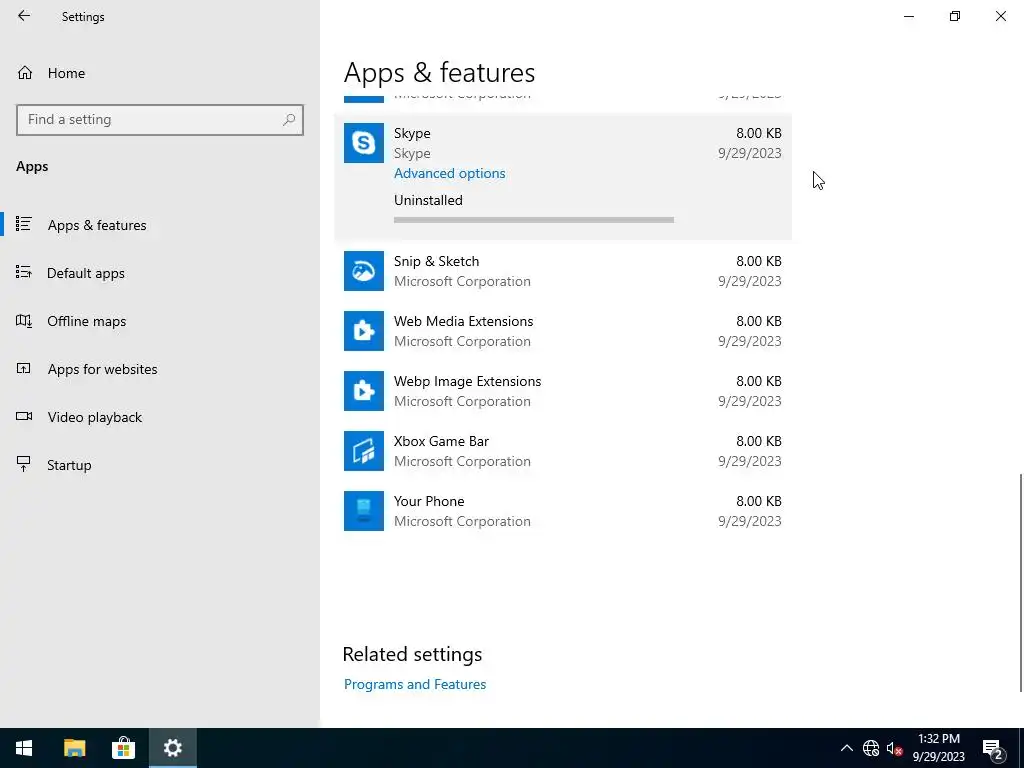The width and height of the screenshot is (1024, 768).
Task: Select the Web Media Extensions entry name
Action: [x=463, y=321]
